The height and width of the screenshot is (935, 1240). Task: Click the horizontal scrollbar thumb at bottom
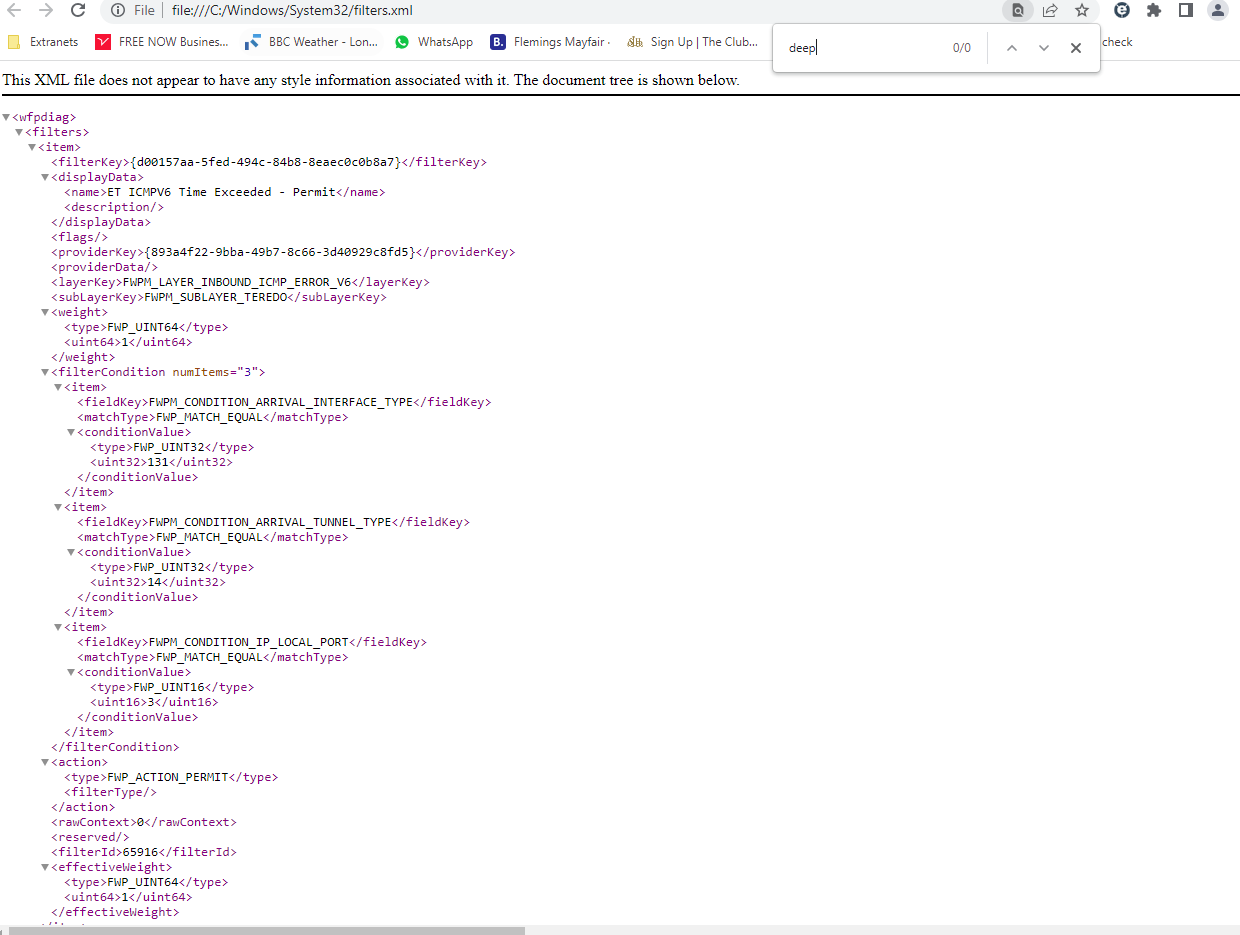click(x=267, y=930)
